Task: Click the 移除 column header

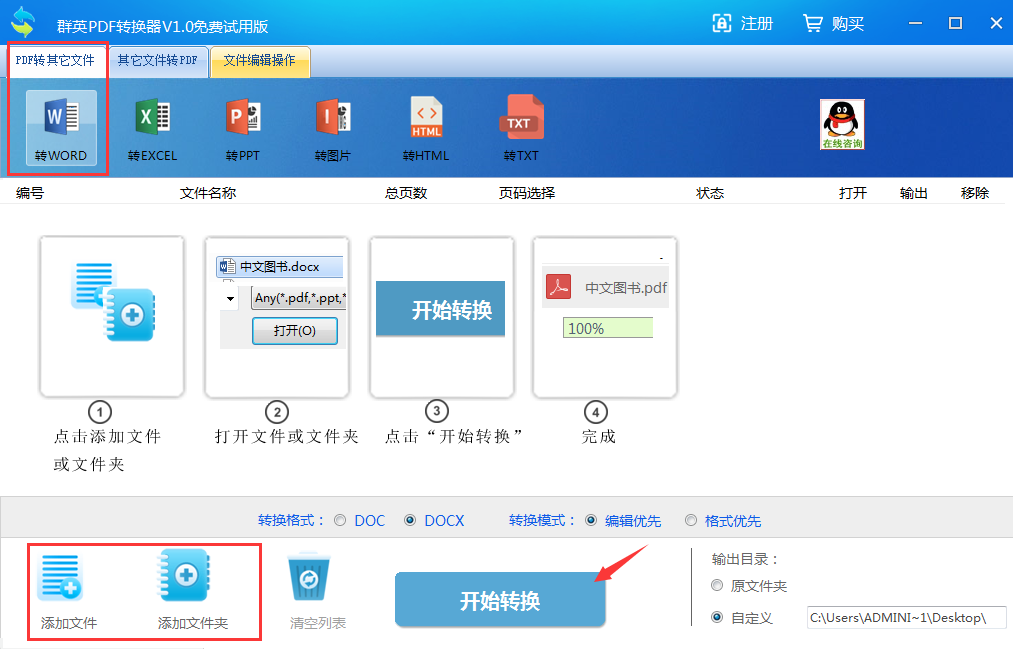Action: click(975, 193)
